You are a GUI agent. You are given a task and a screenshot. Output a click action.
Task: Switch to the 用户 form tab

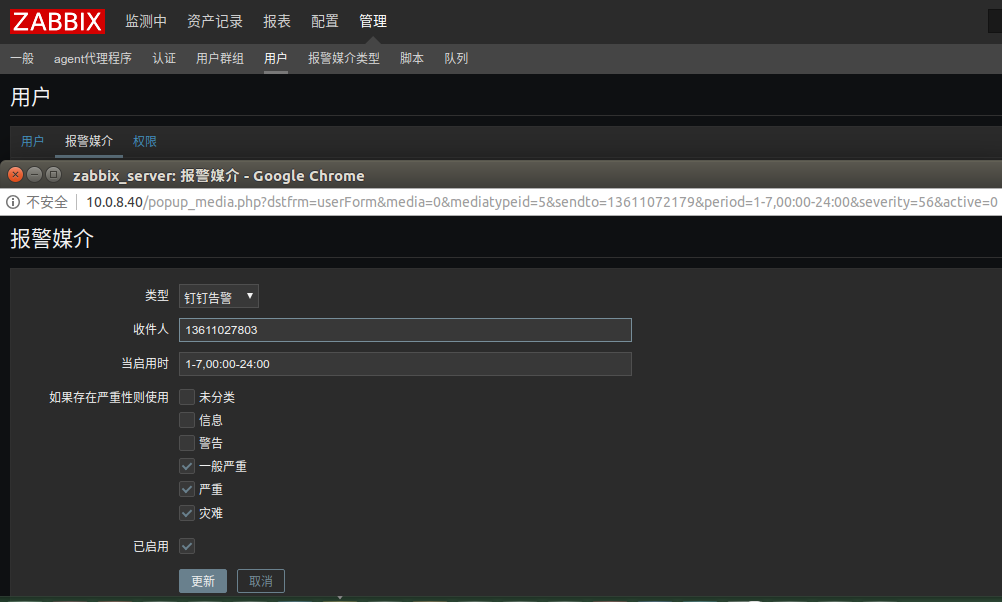click(x=32, y=141)
